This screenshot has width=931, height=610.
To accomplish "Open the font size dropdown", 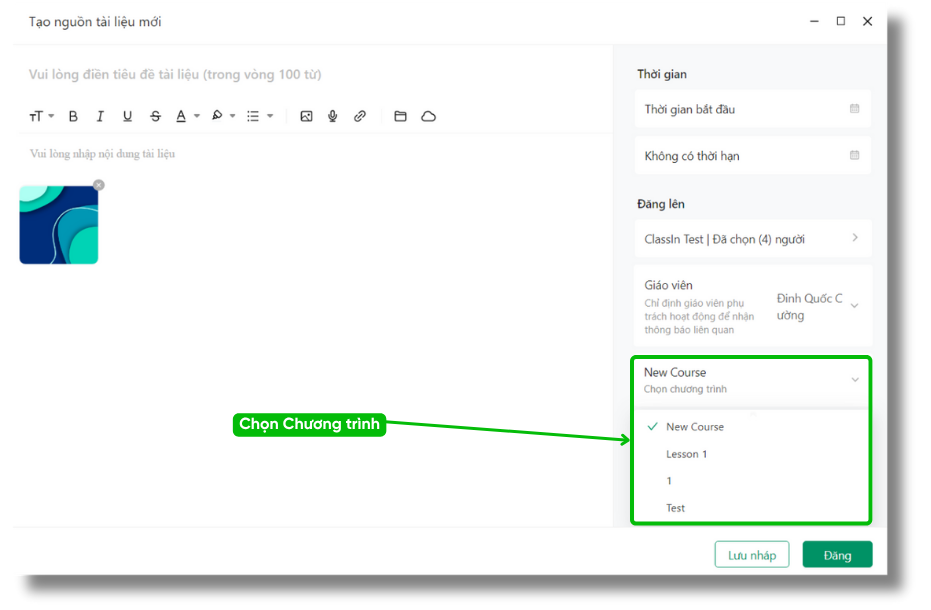I will (41, 116).
